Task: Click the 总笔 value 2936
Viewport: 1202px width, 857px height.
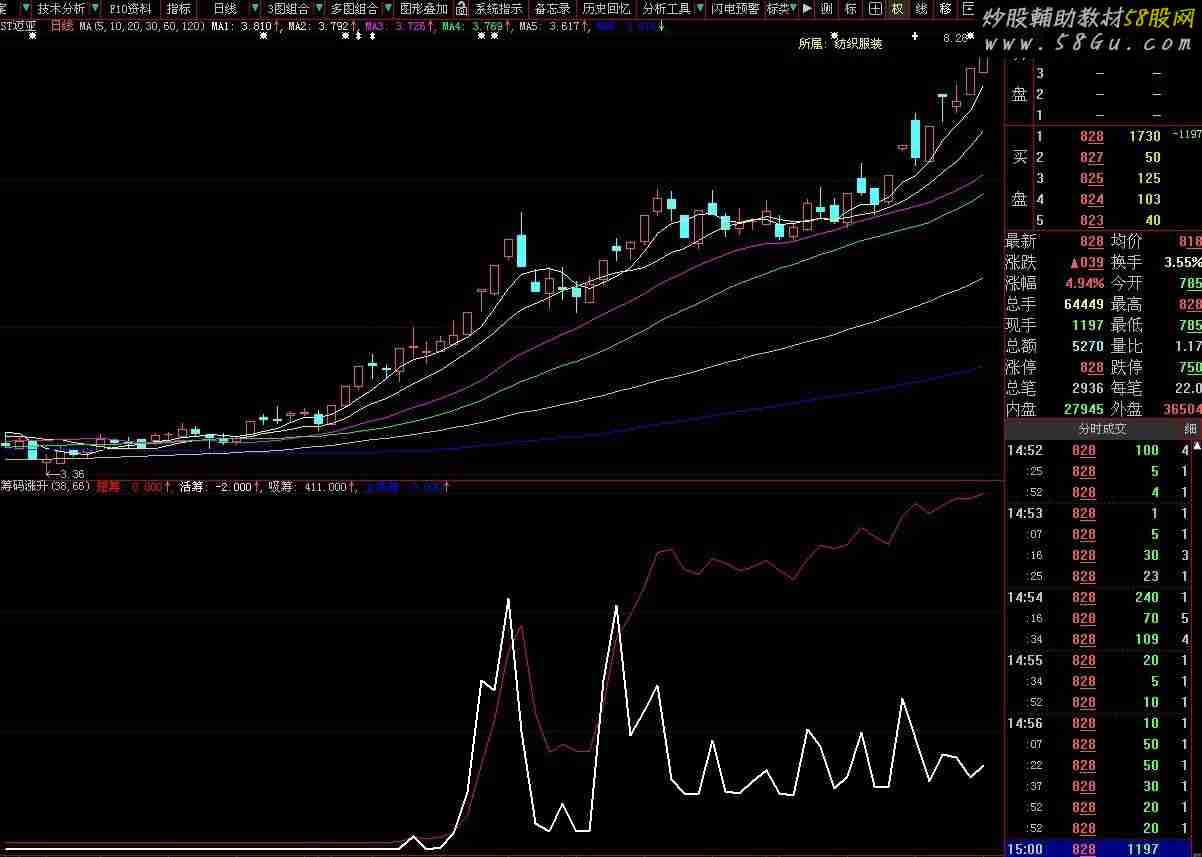Action: [1088, 388]
